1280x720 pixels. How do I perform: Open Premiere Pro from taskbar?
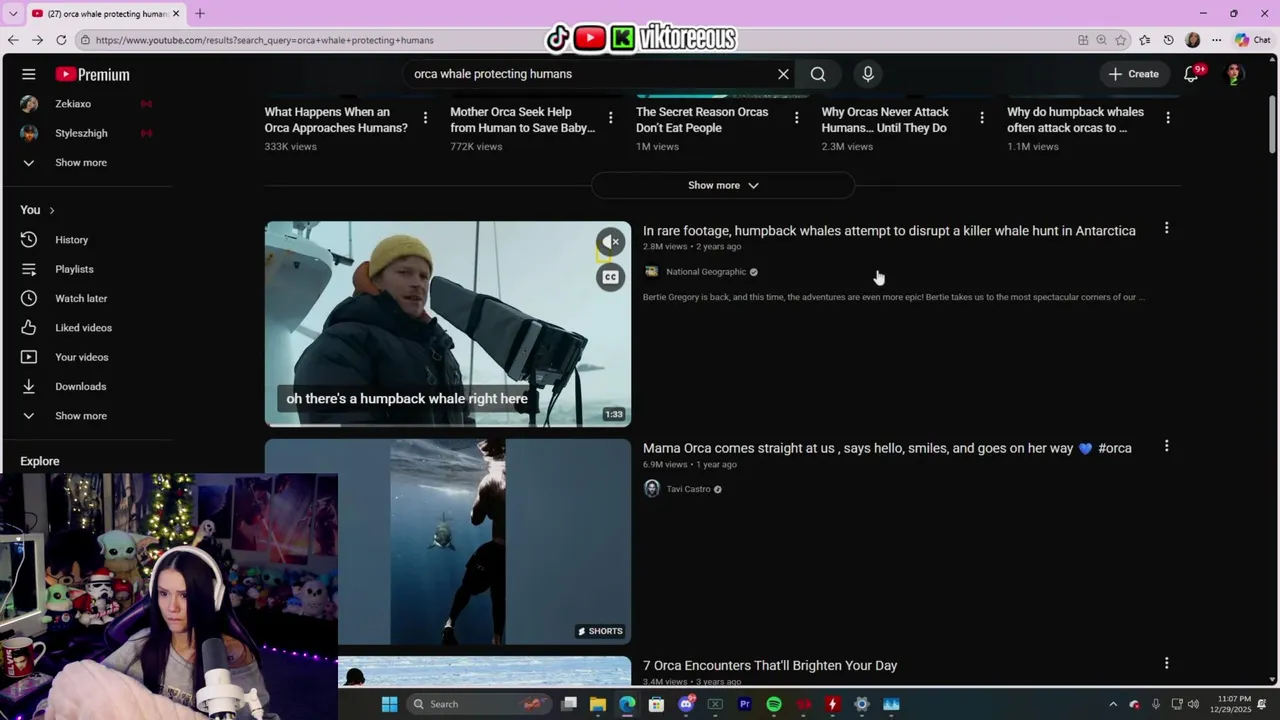(x=744, y=704)
